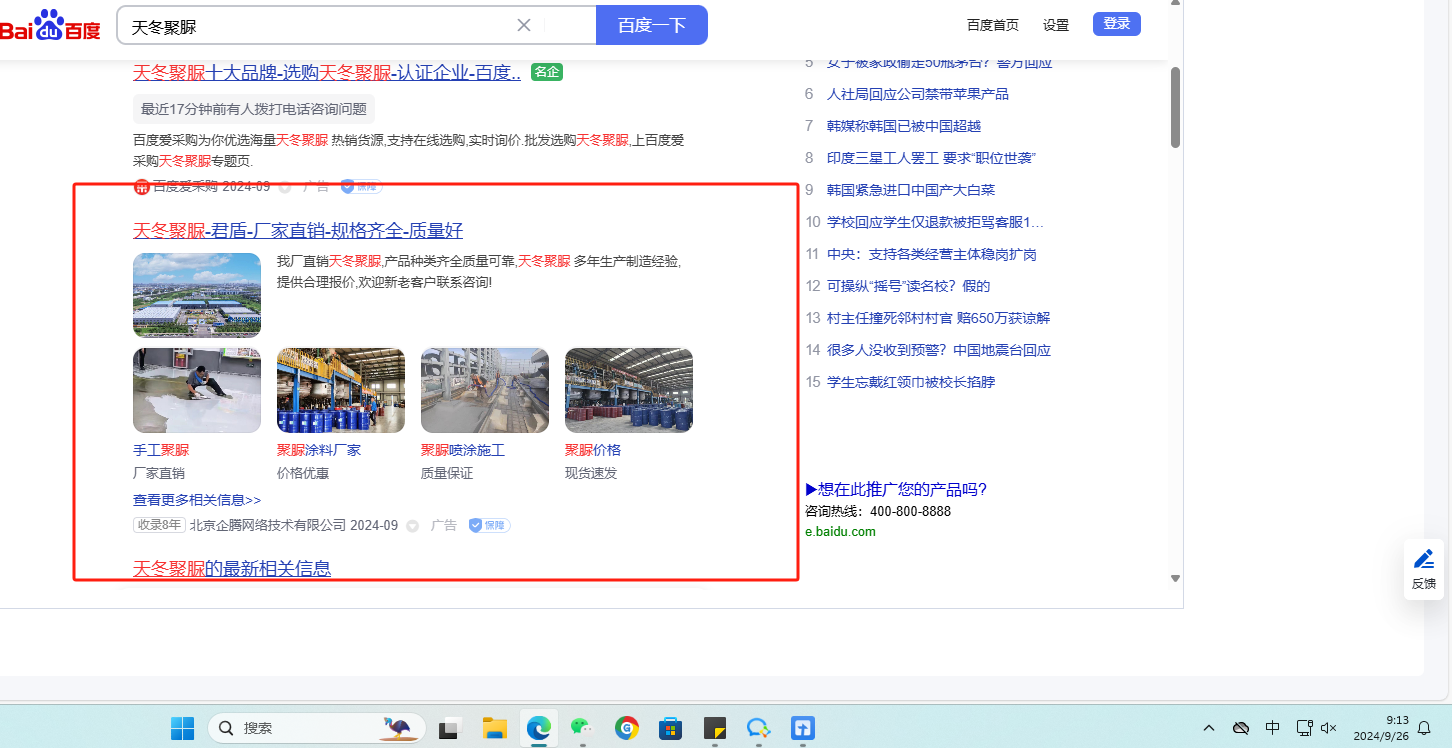Screen dimensions: 1452x748
Task: Clear the search box with X
Action: (524, 25)
